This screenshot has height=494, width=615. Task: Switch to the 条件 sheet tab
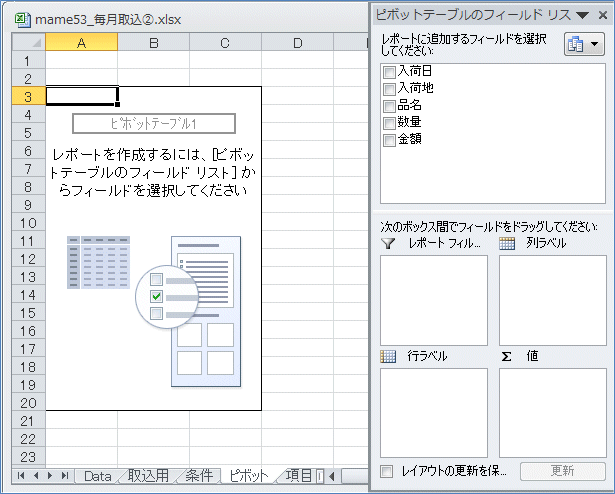(x=199, y=476)
